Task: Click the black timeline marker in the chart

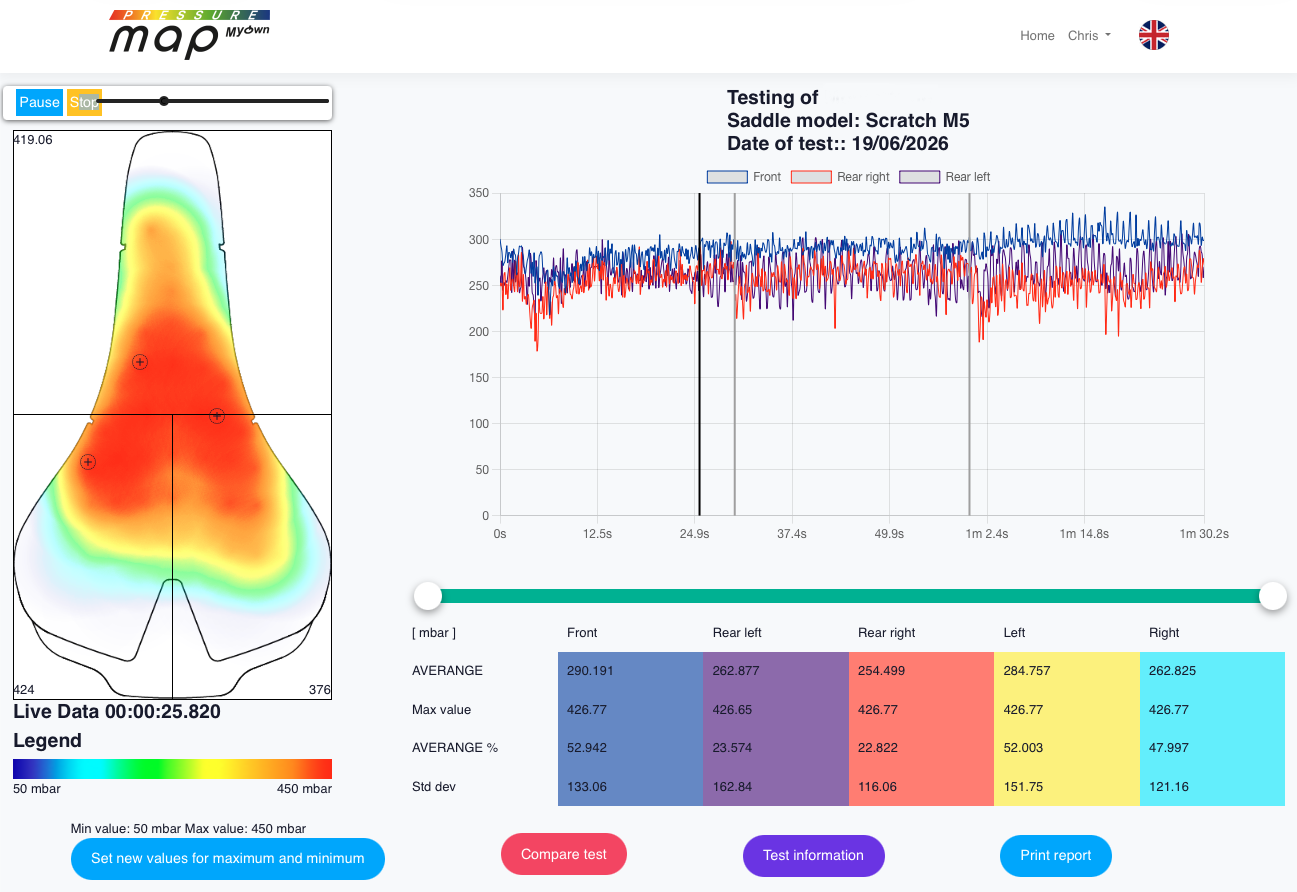Action: point(699,354)
